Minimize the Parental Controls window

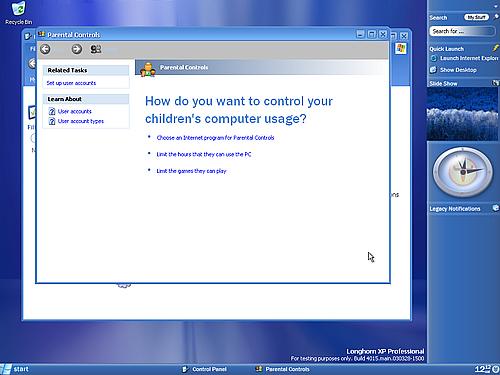click(x=360, y=34)
